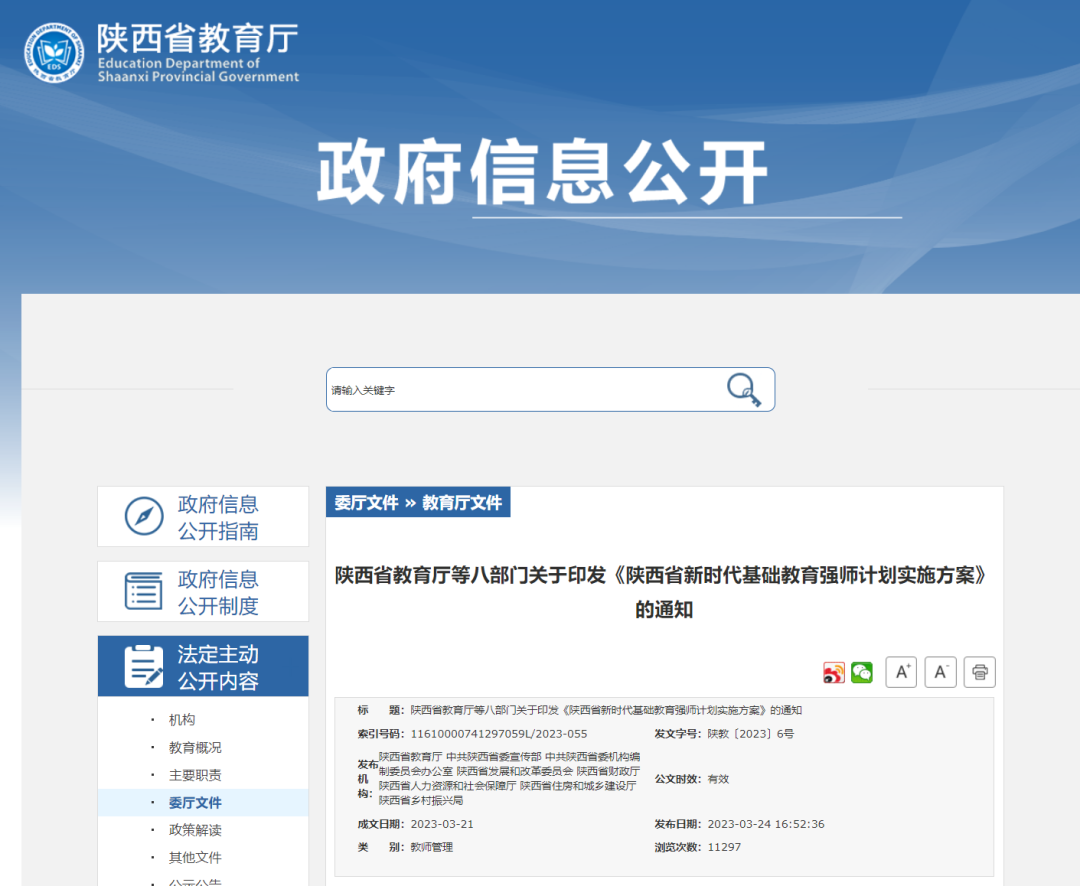The image size is (1080, 886).
Task: Increase font size with the A+ button
Action: click(900, 672)
